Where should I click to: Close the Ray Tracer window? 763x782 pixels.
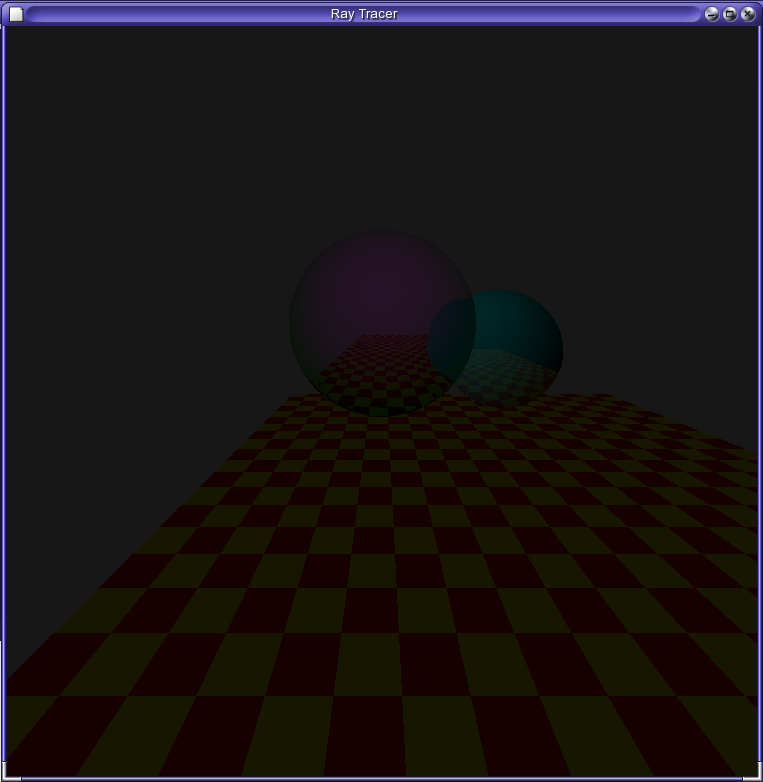click(x=748, y=14)
